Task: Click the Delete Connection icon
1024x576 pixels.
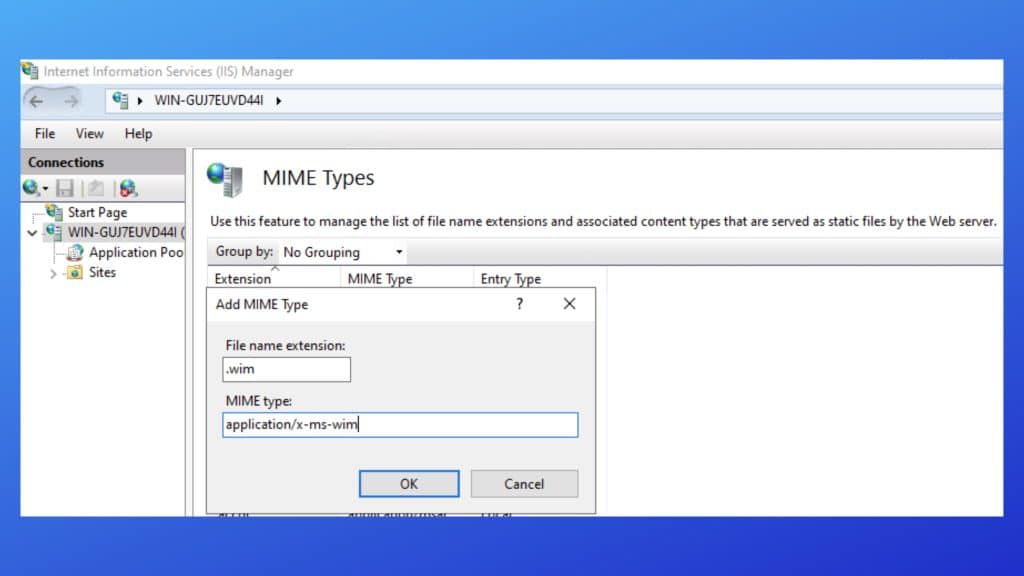Action: coord(127,188)
